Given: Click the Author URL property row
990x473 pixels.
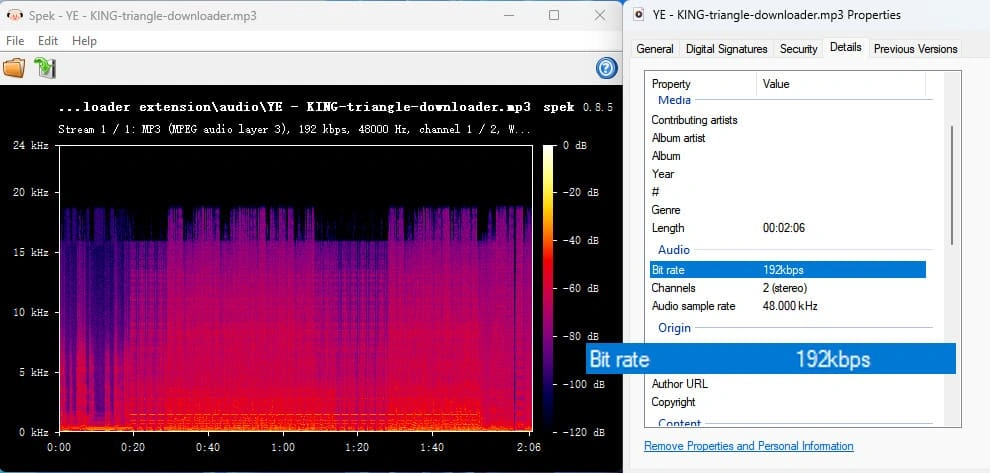Looking at the screenshot, I should click(x=788, y=384).
